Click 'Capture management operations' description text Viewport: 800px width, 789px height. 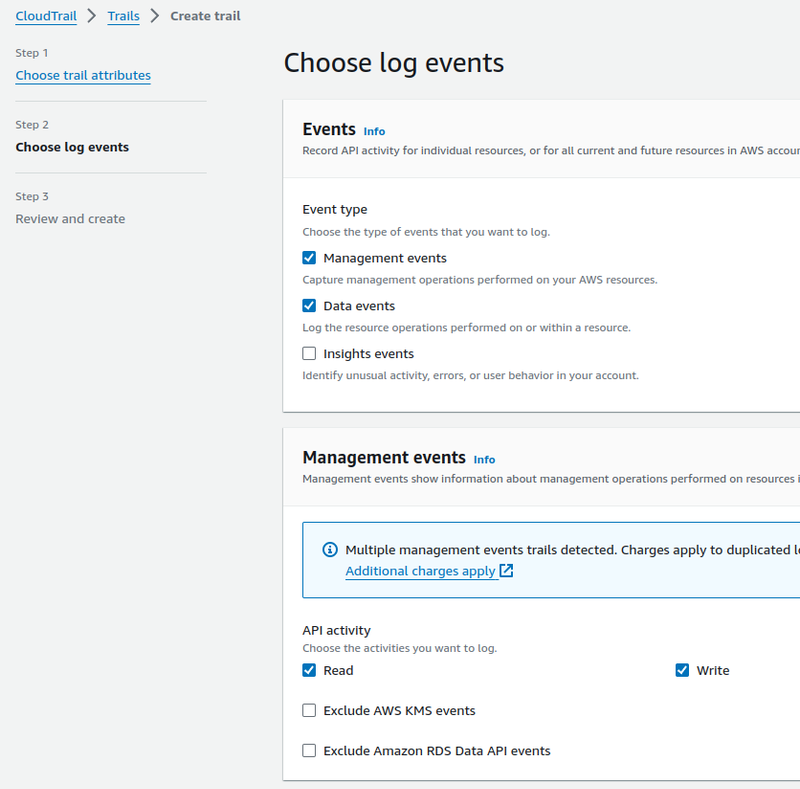[x=480, y=280]
